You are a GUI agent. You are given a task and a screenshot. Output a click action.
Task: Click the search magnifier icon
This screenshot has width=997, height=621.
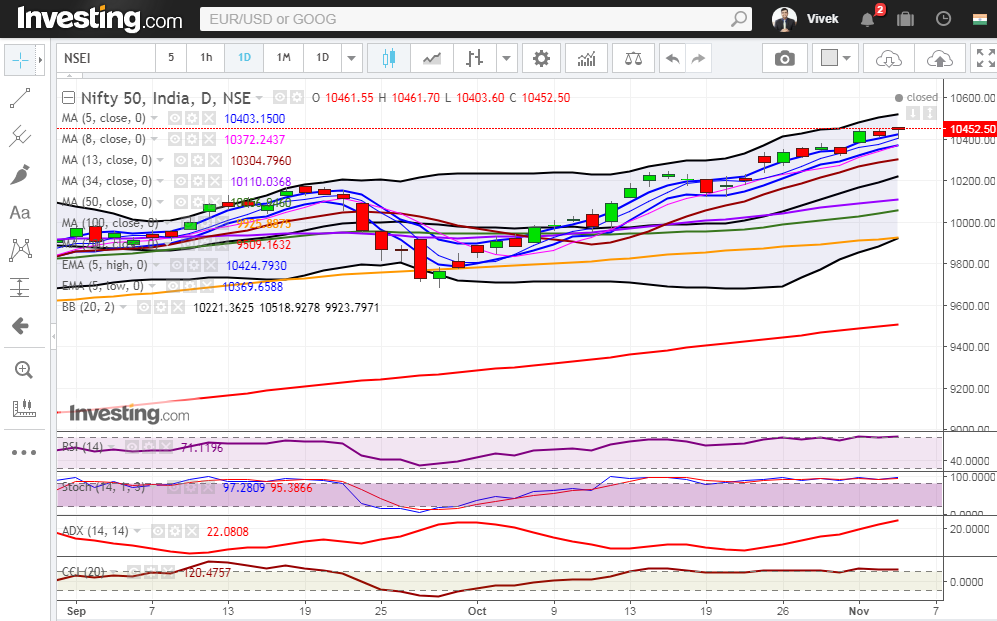coord(738,19)
